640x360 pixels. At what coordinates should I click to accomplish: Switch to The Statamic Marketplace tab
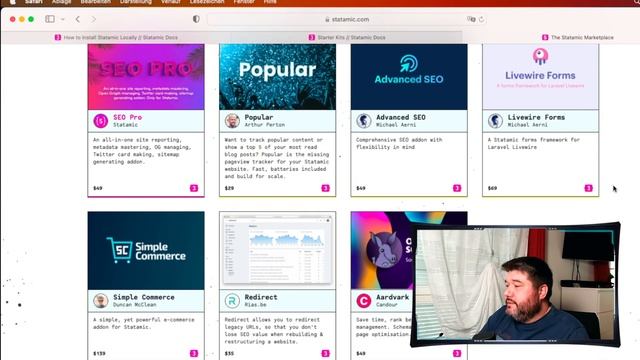point(578,37)
